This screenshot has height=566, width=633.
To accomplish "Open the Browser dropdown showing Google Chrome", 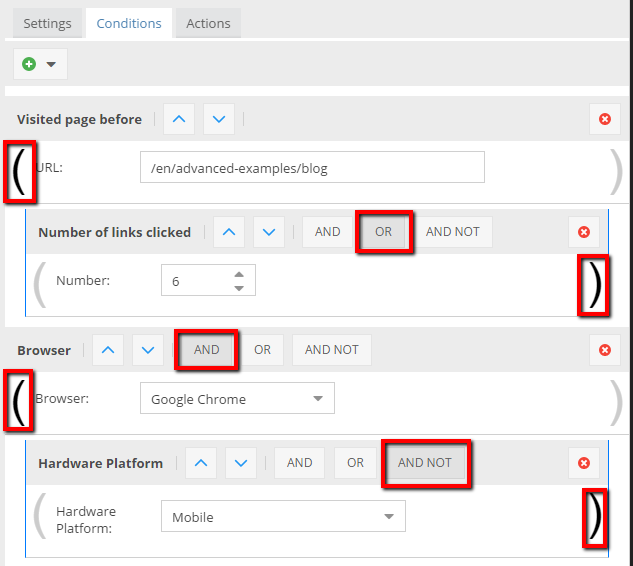I will click(x=237, y=399).
